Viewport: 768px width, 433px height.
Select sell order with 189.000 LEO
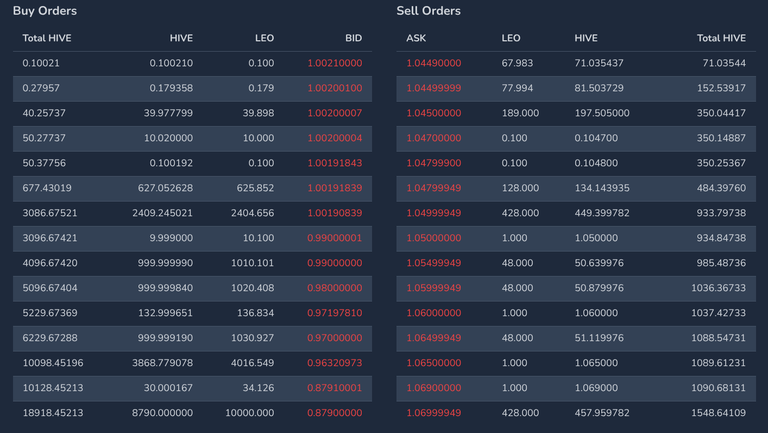[x=576, y=113]
